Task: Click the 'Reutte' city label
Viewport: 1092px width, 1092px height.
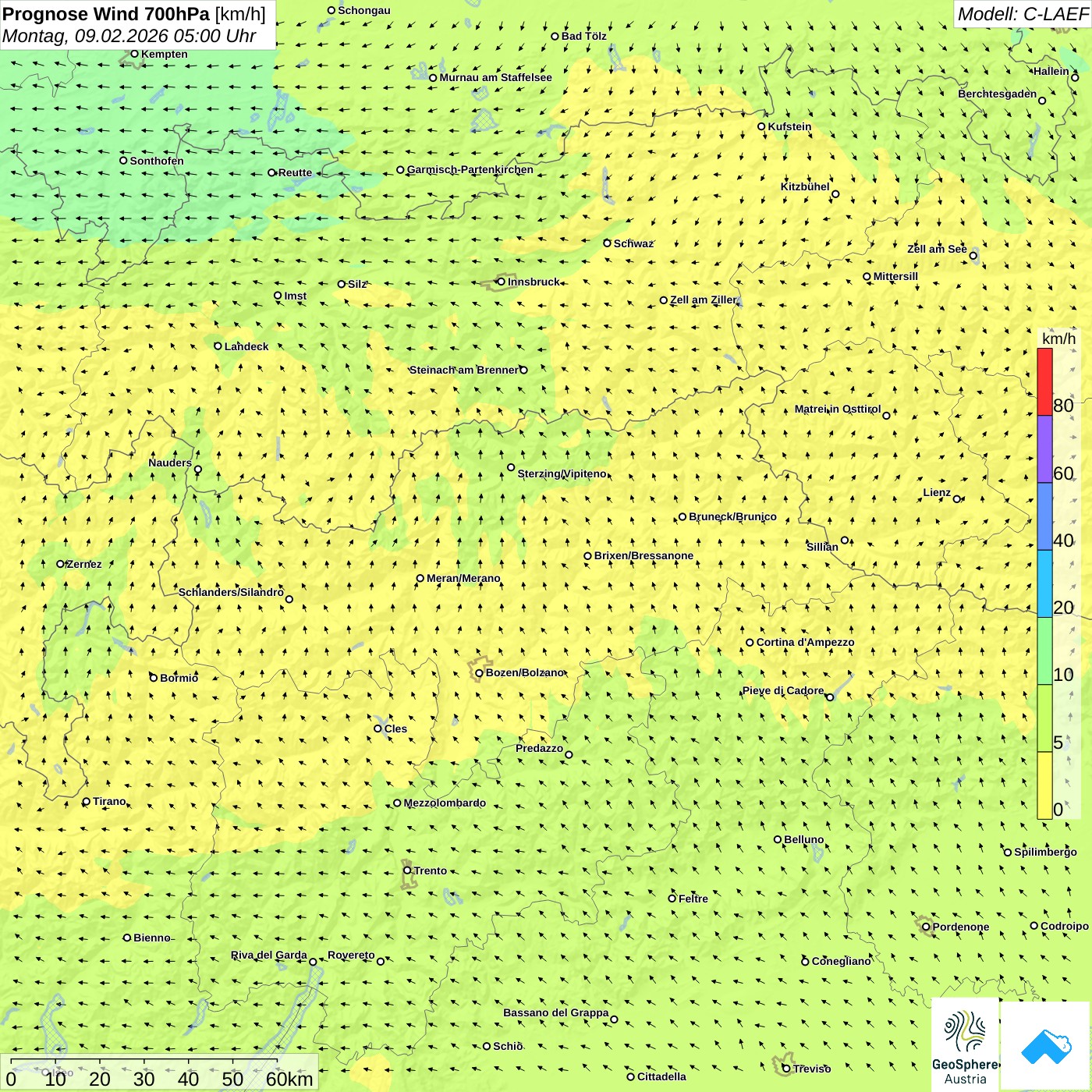Action: click(x=295, y=172)
